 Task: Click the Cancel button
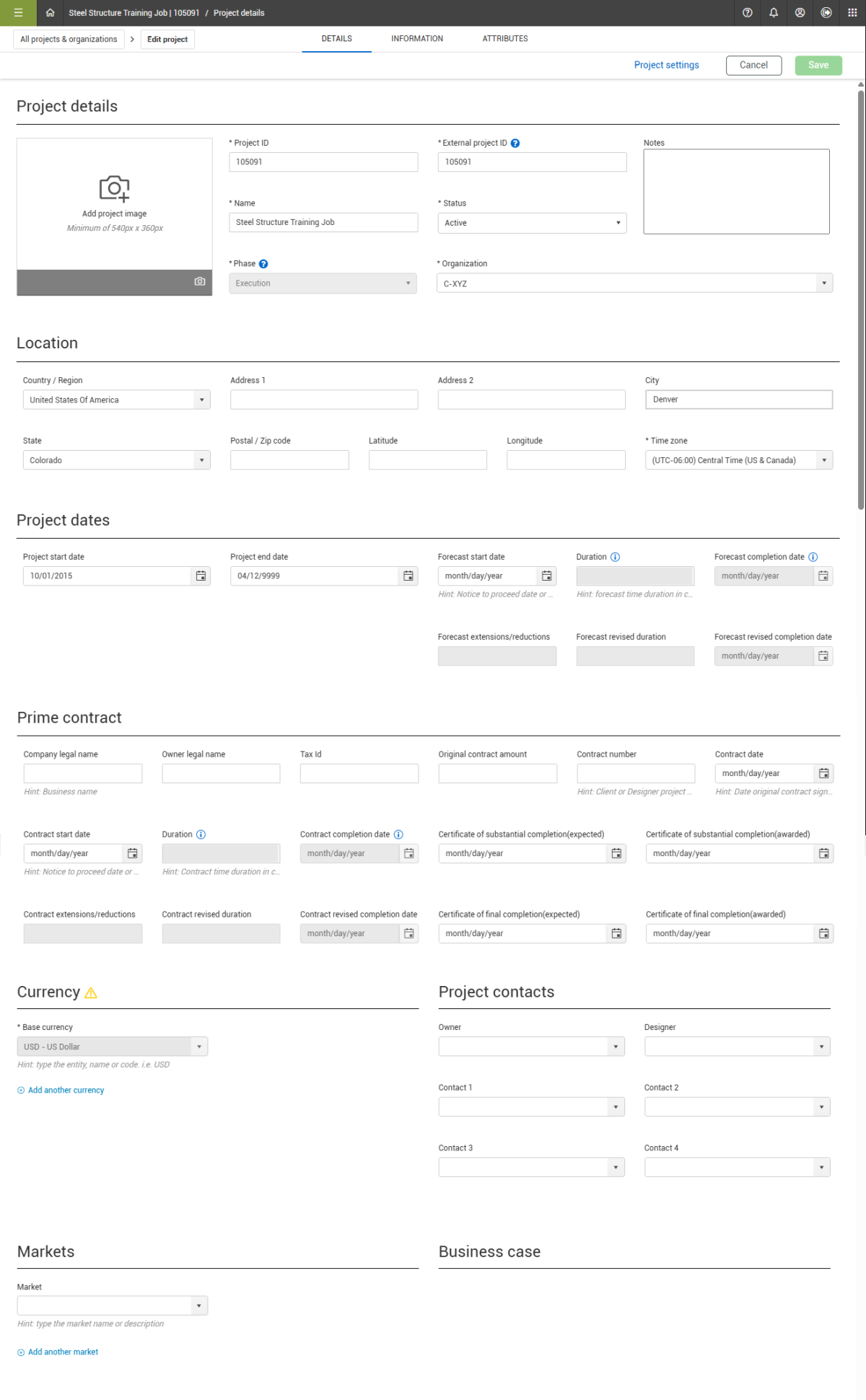coord(753,66)
